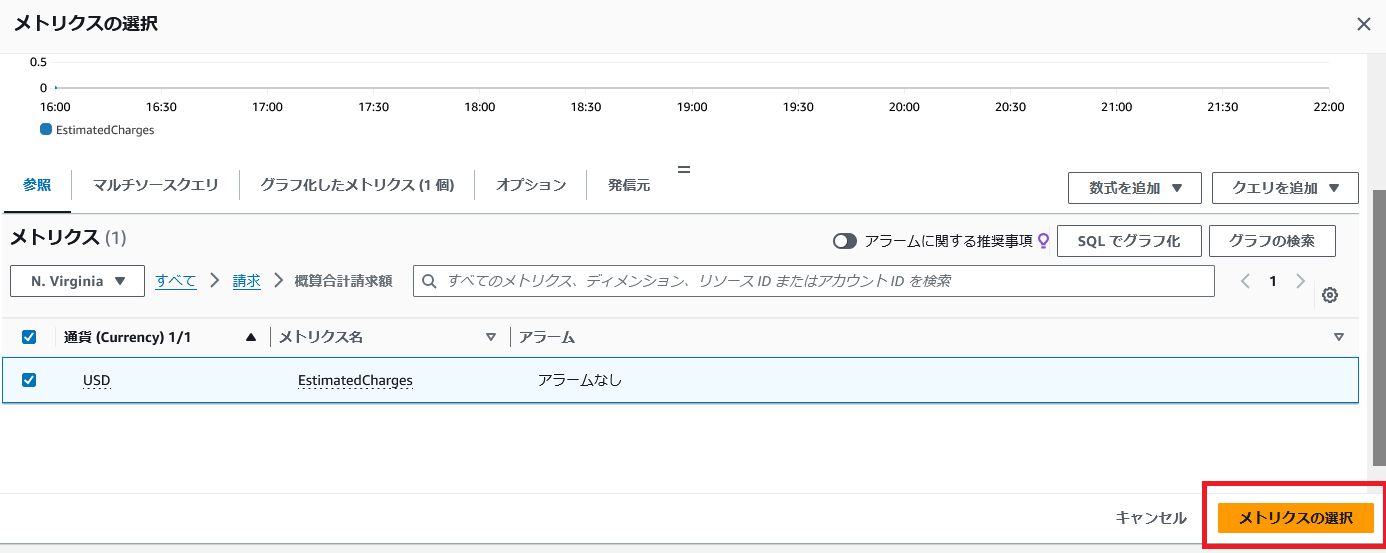Click the キャンセル button

pos(1151,518)
